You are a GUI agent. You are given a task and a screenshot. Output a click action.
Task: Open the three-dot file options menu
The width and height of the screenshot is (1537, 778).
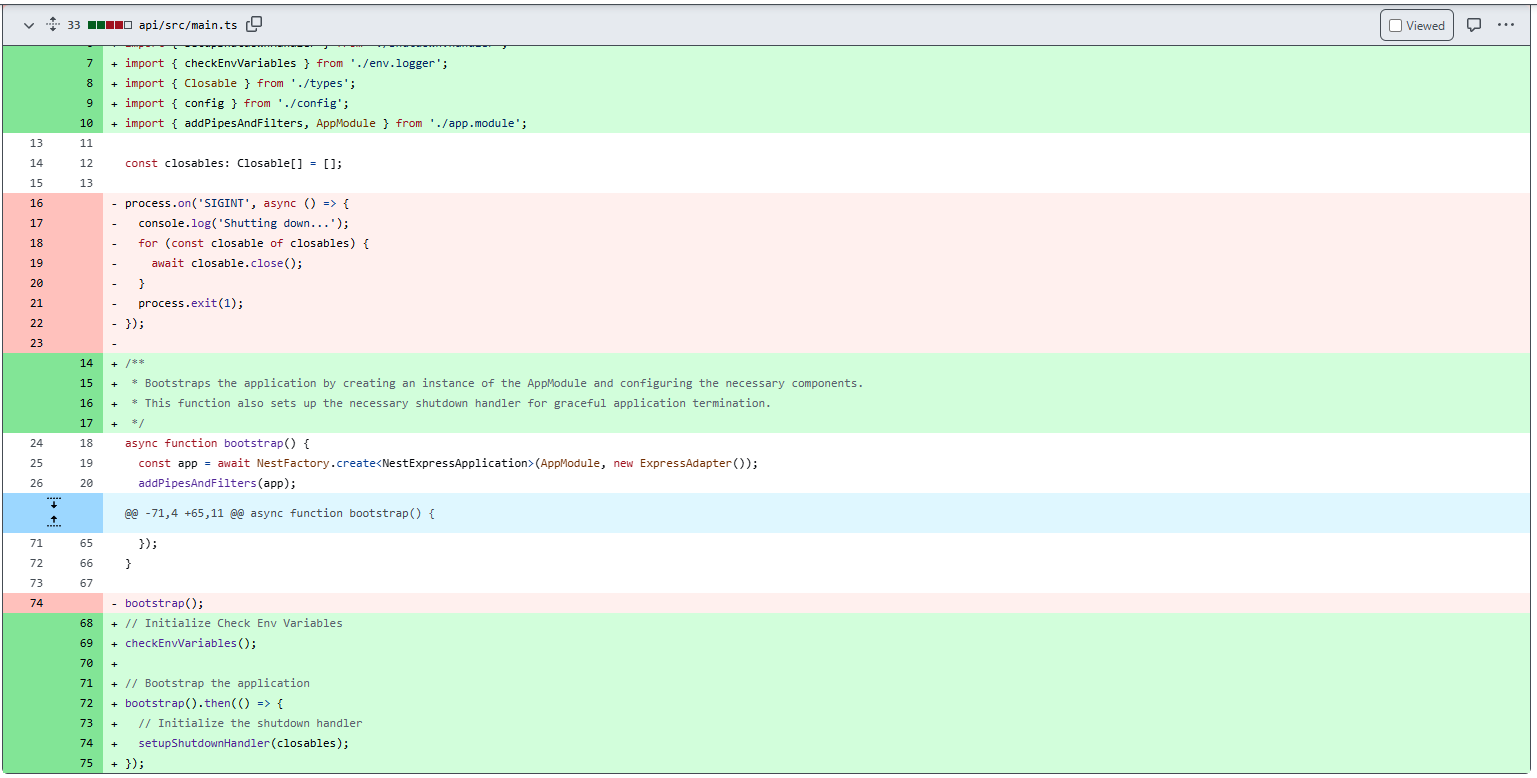tap(1506, 25)
